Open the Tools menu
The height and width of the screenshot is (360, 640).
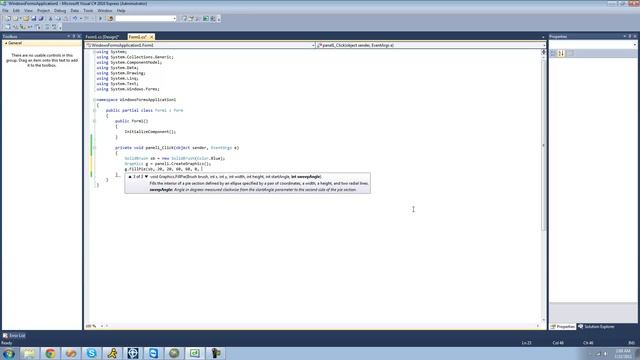(x=88, y=11)
